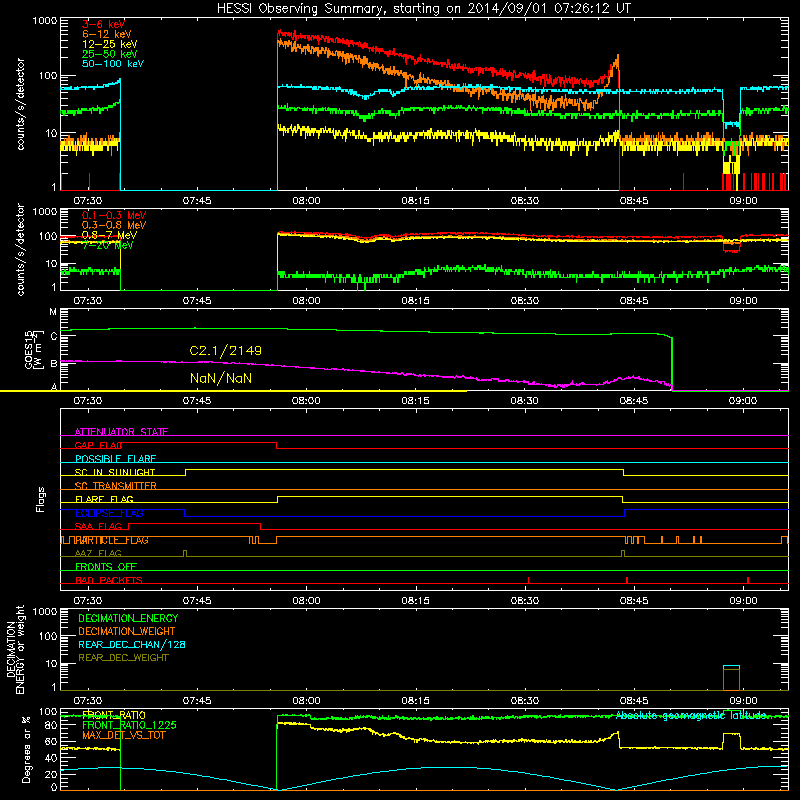Click the PARTICLE_FLAG label
The image size is (800, 800).
[112, 540]
